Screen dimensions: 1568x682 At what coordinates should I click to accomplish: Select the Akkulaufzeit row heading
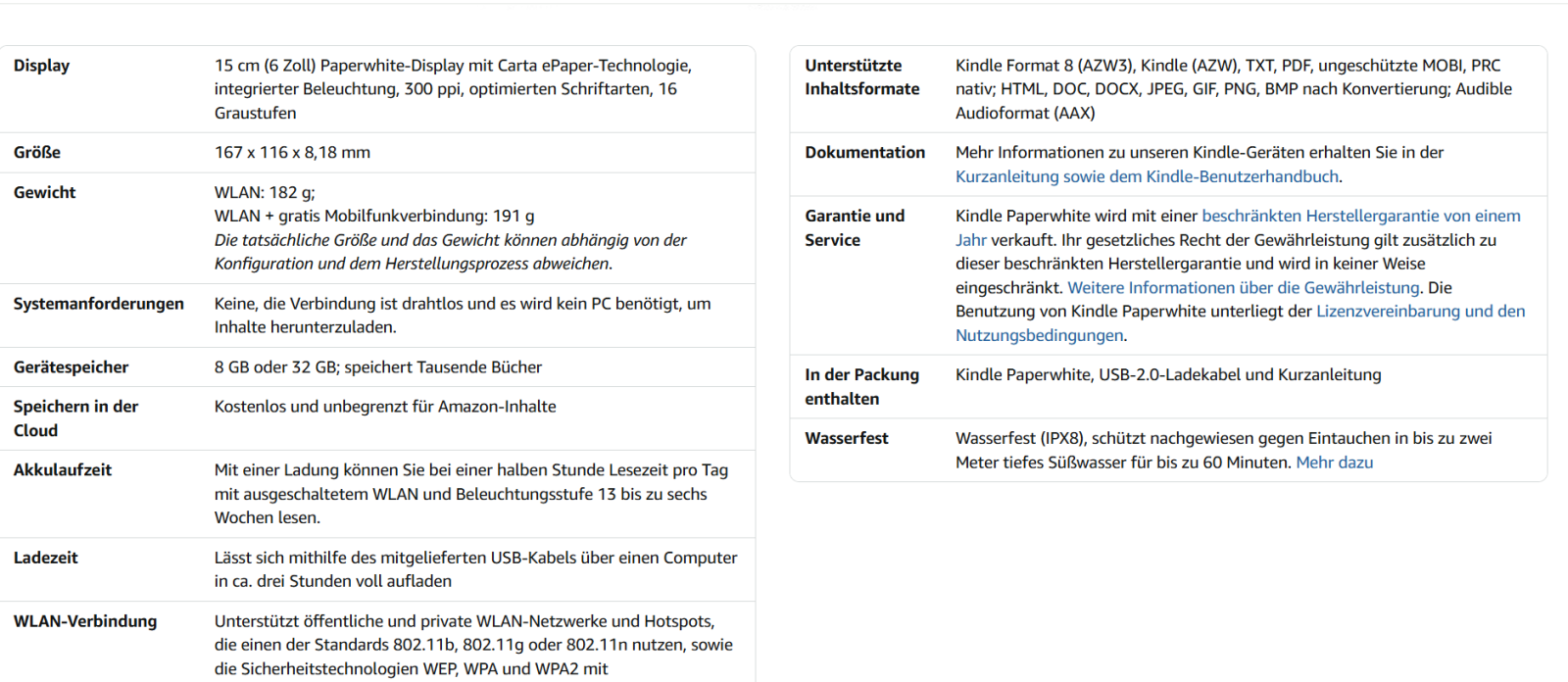63,470
